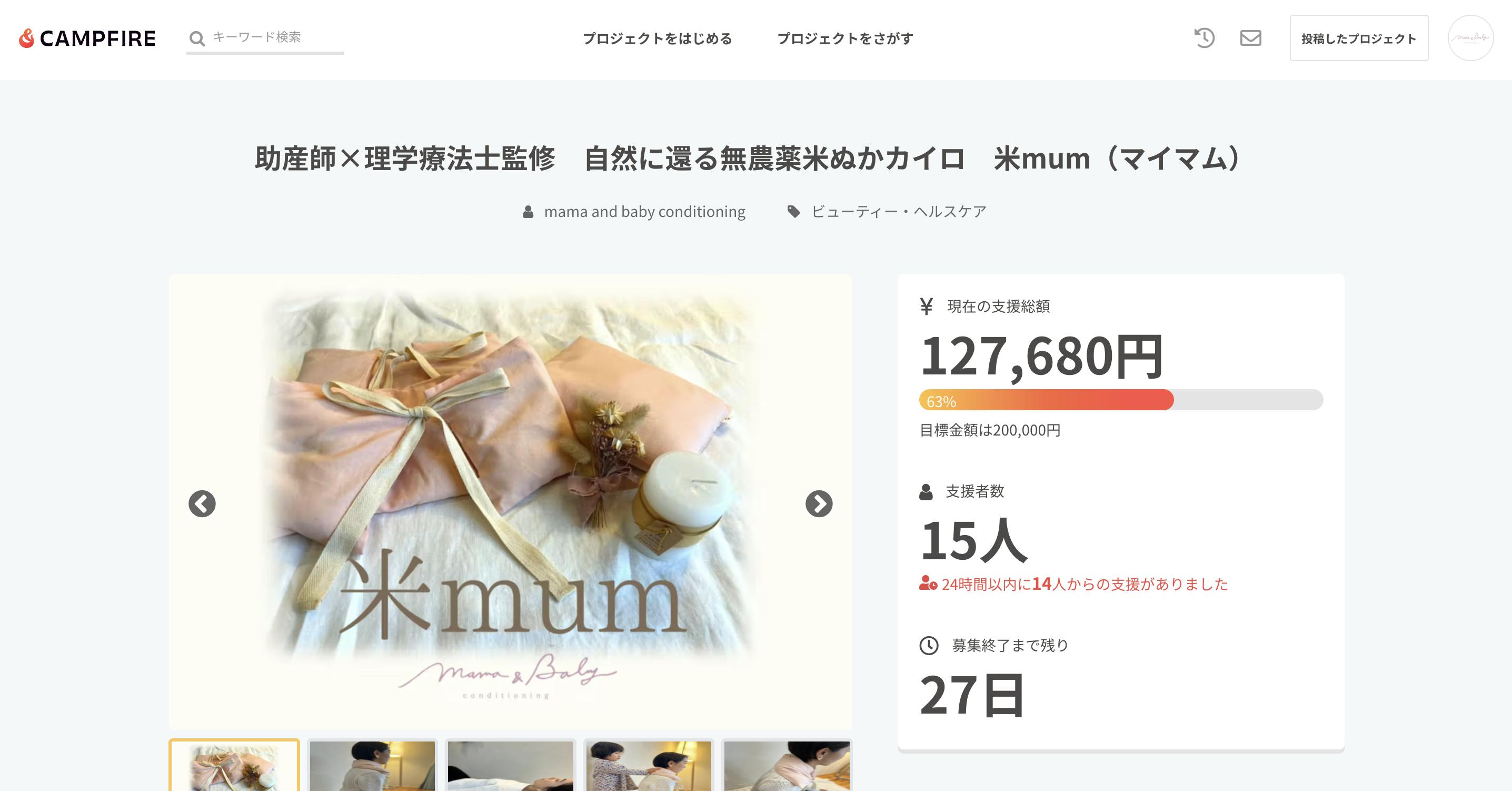Open プロジェクトをさがす menu item
Image resolution: width=1512 pixels, height=791 pixels.
pos(845,39)
